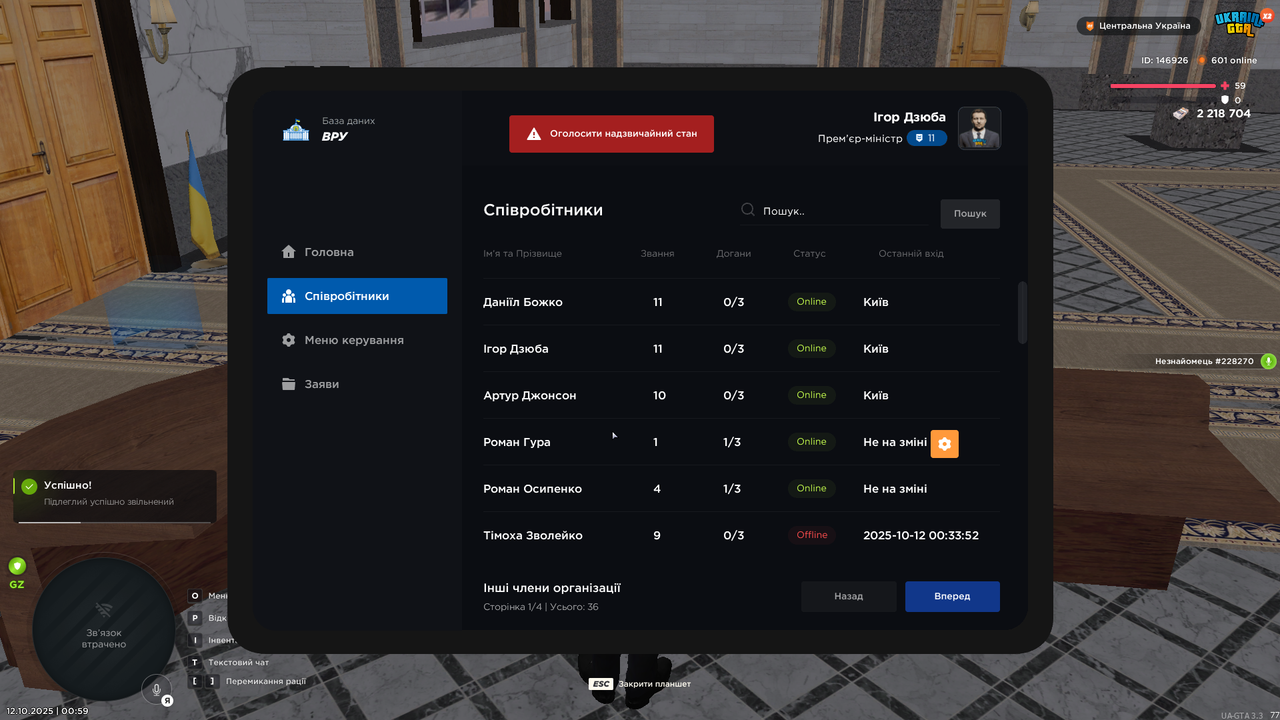
Task: Select employee Тімоха Зволейко
Action: [741, 535]
